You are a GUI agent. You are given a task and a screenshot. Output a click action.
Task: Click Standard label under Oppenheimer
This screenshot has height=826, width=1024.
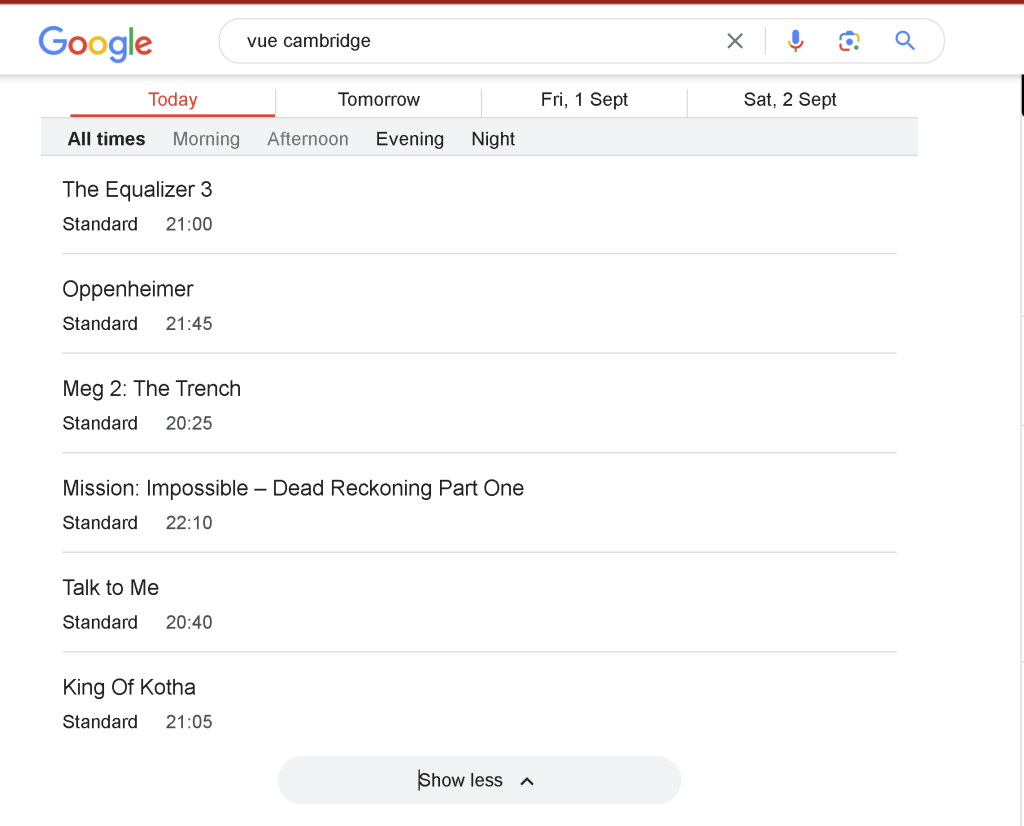(x=100, y=324)
